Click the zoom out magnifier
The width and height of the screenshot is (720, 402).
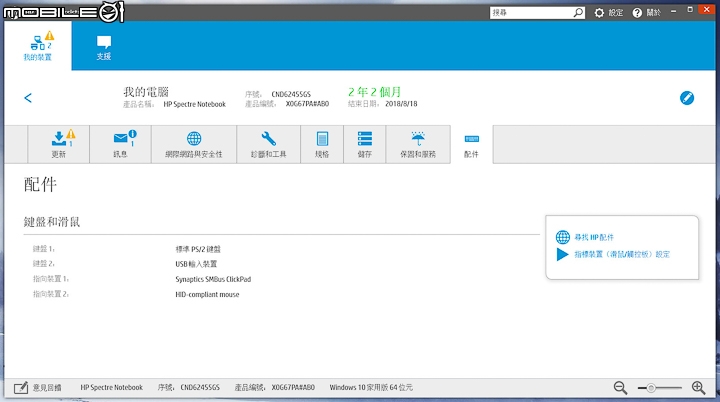[x=620, y=388]
